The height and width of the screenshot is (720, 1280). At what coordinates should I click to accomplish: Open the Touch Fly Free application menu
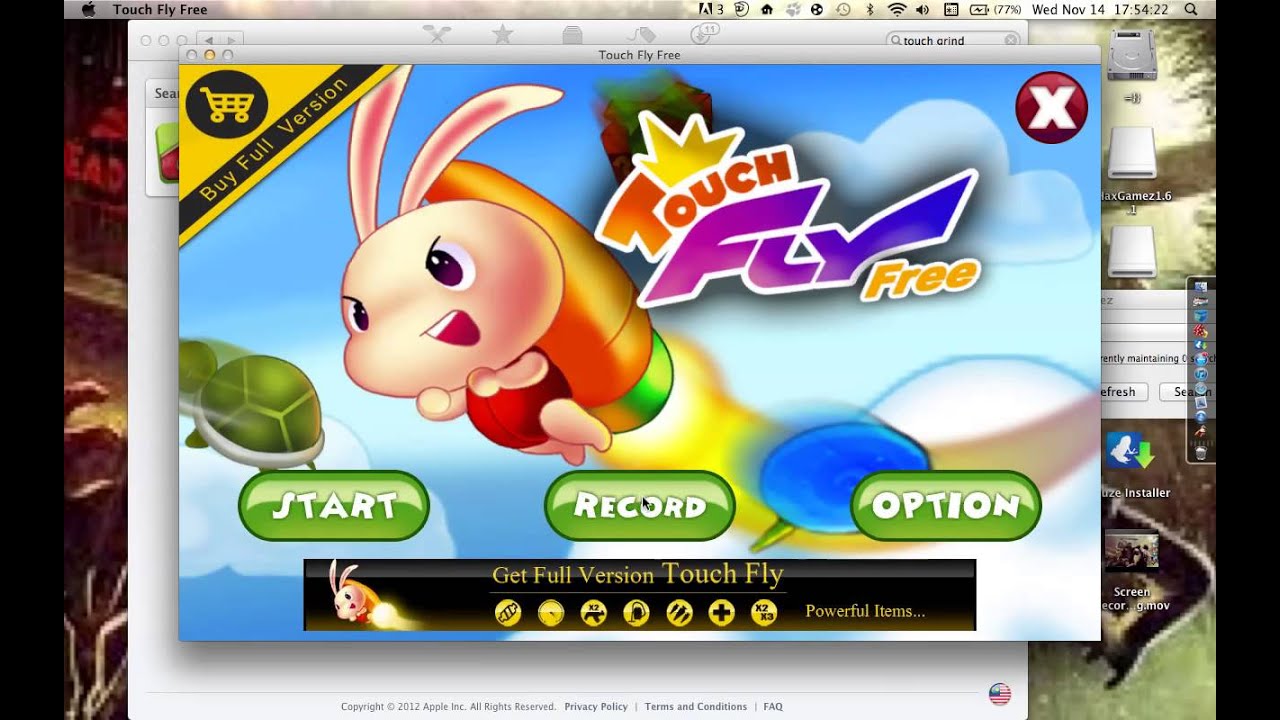tap(160, 10)
